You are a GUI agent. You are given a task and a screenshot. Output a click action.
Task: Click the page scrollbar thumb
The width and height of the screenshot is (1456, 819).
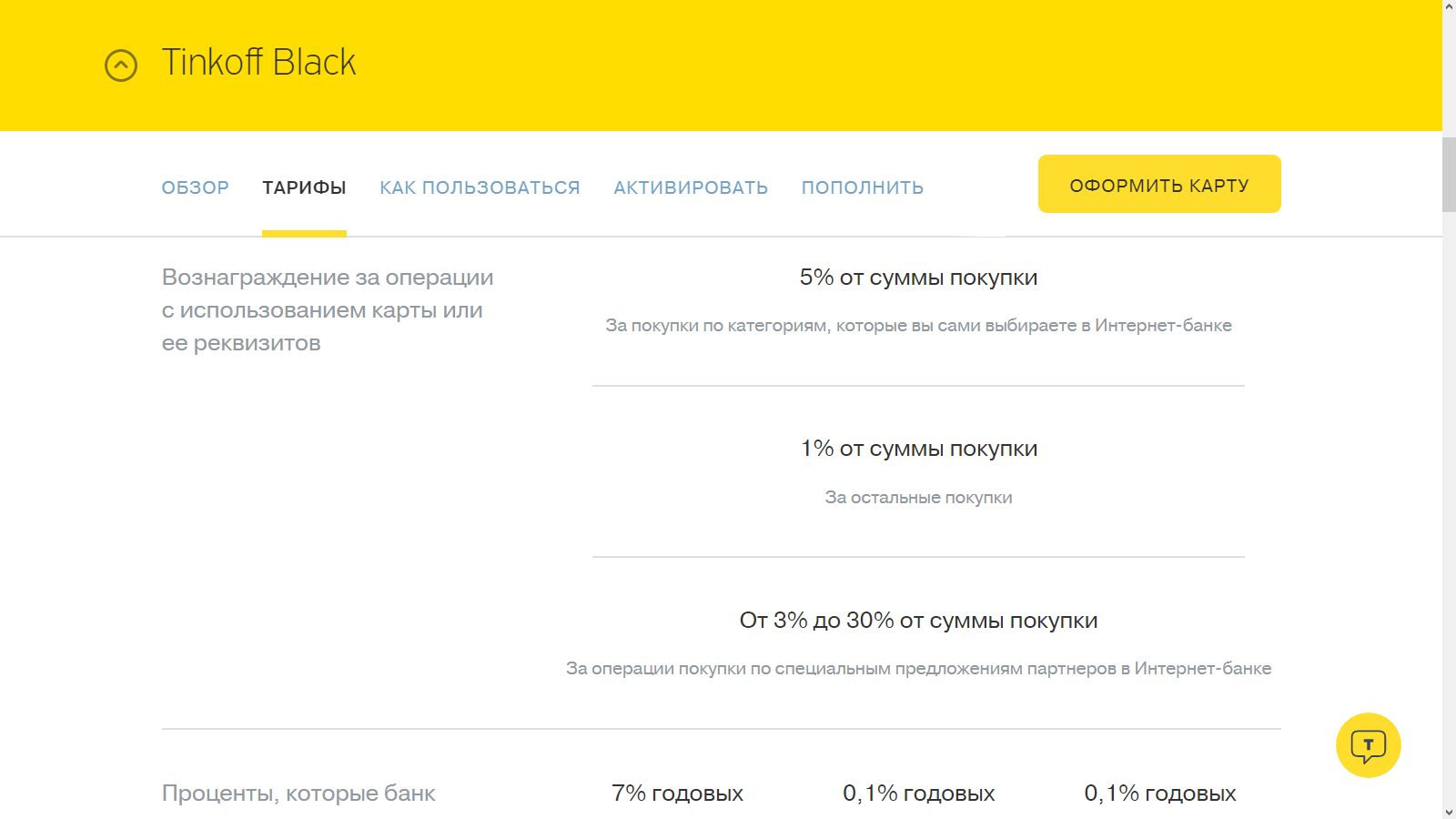[x=1449, y=175]
